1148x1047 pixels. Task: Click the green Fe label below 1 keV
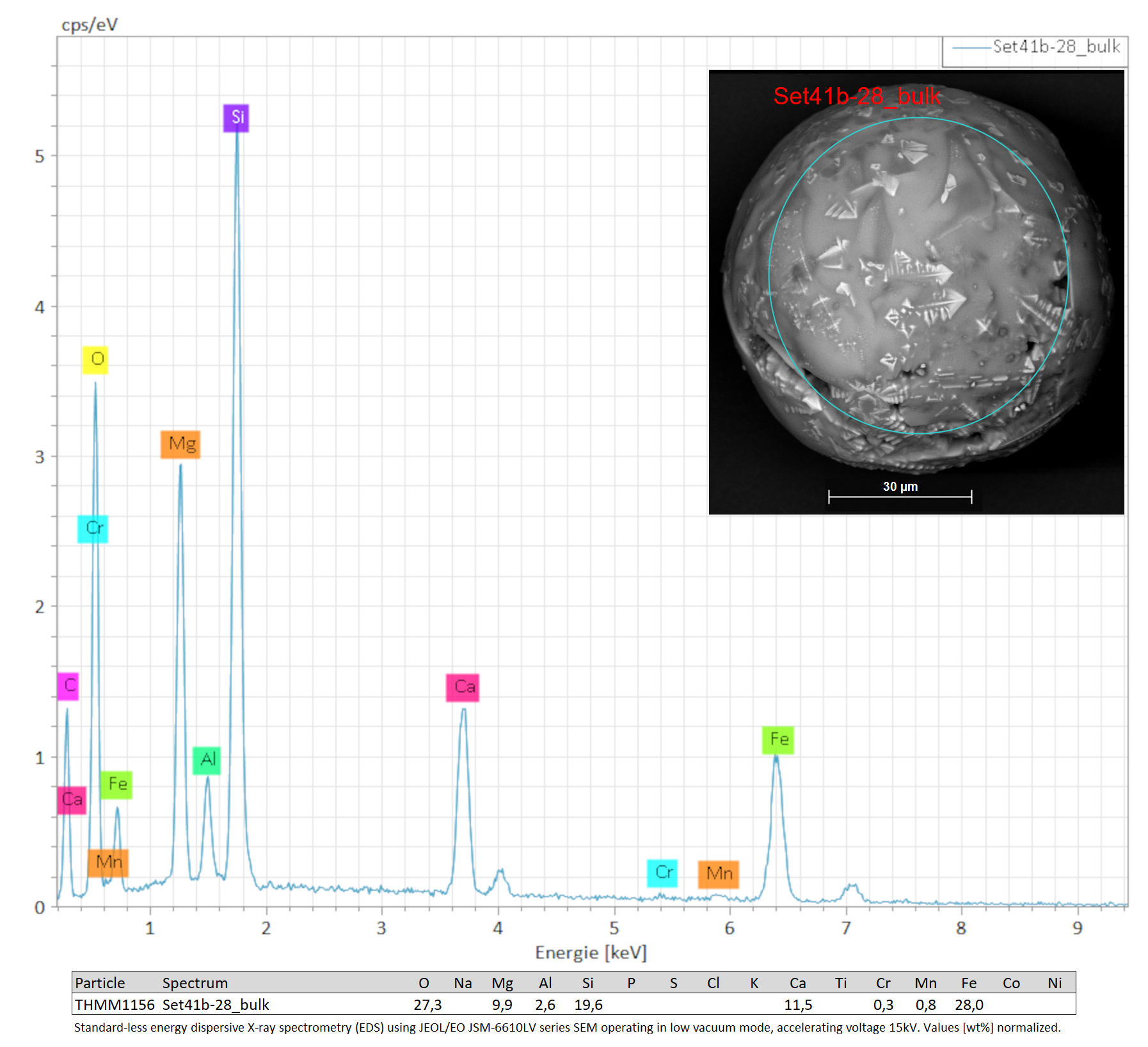tap(116, 785)
